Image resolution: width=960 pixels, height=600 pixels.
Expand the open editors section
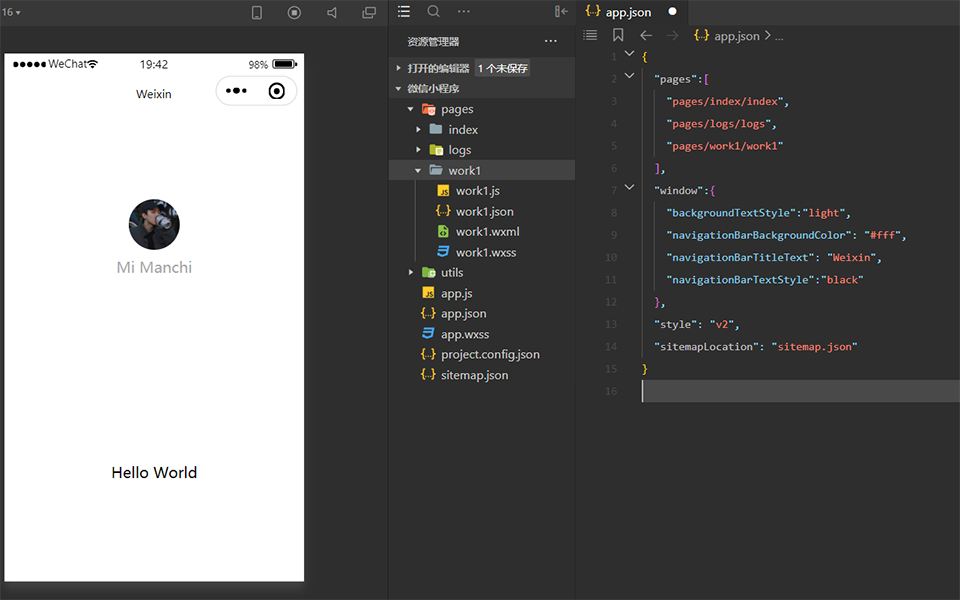pyautogui.click(x=399, y=68)
